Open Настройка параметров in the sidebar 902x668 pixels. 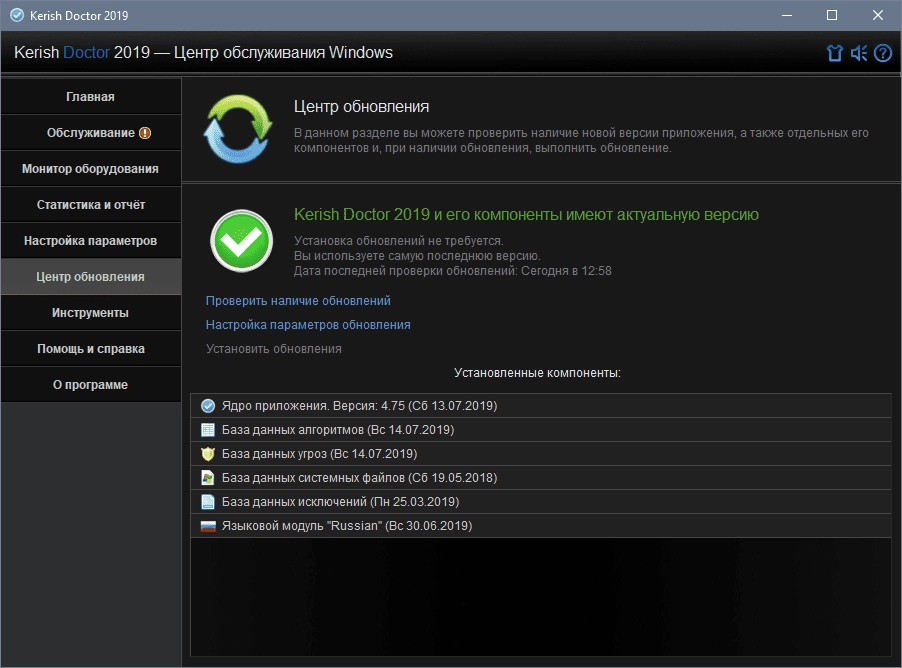[91, 241]
